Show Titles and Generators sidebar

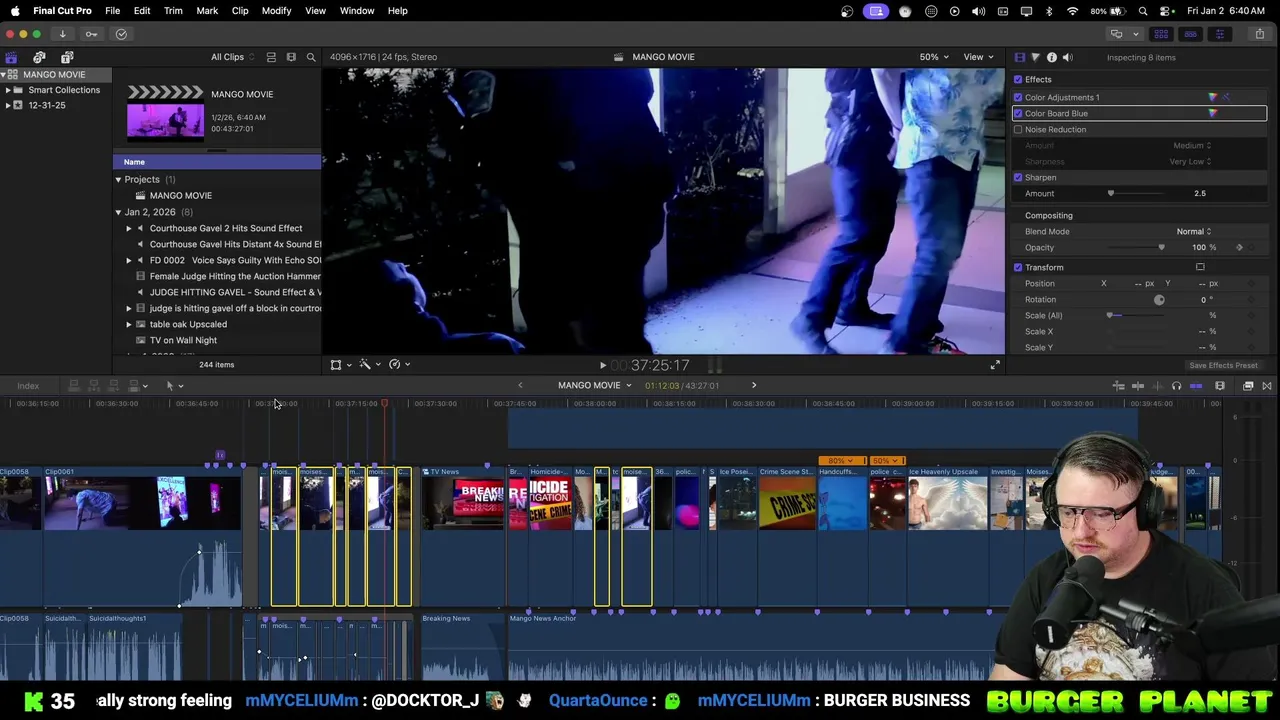click(x=67, y=57)
